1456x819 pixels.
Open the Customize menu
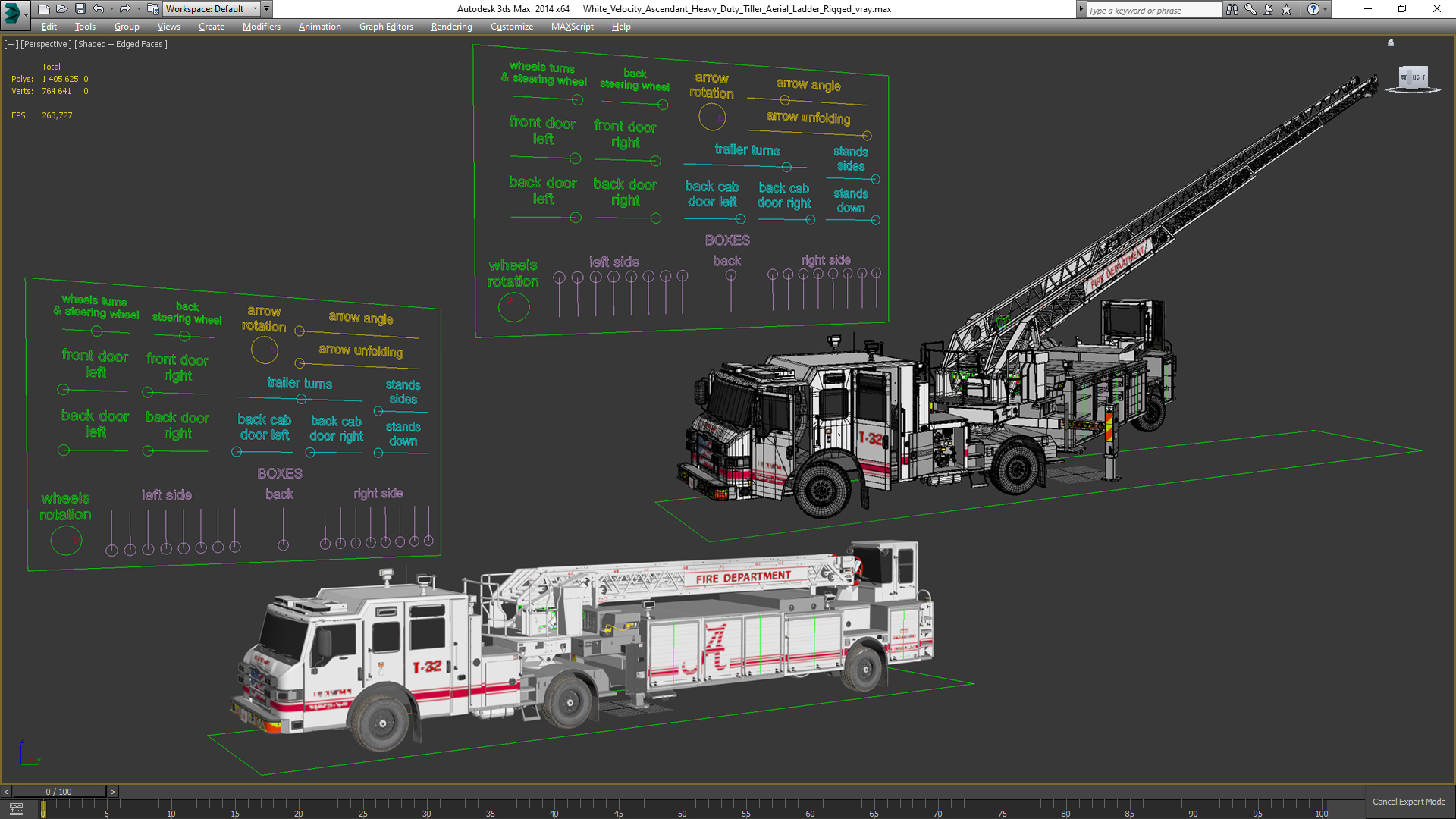[512, 27]
